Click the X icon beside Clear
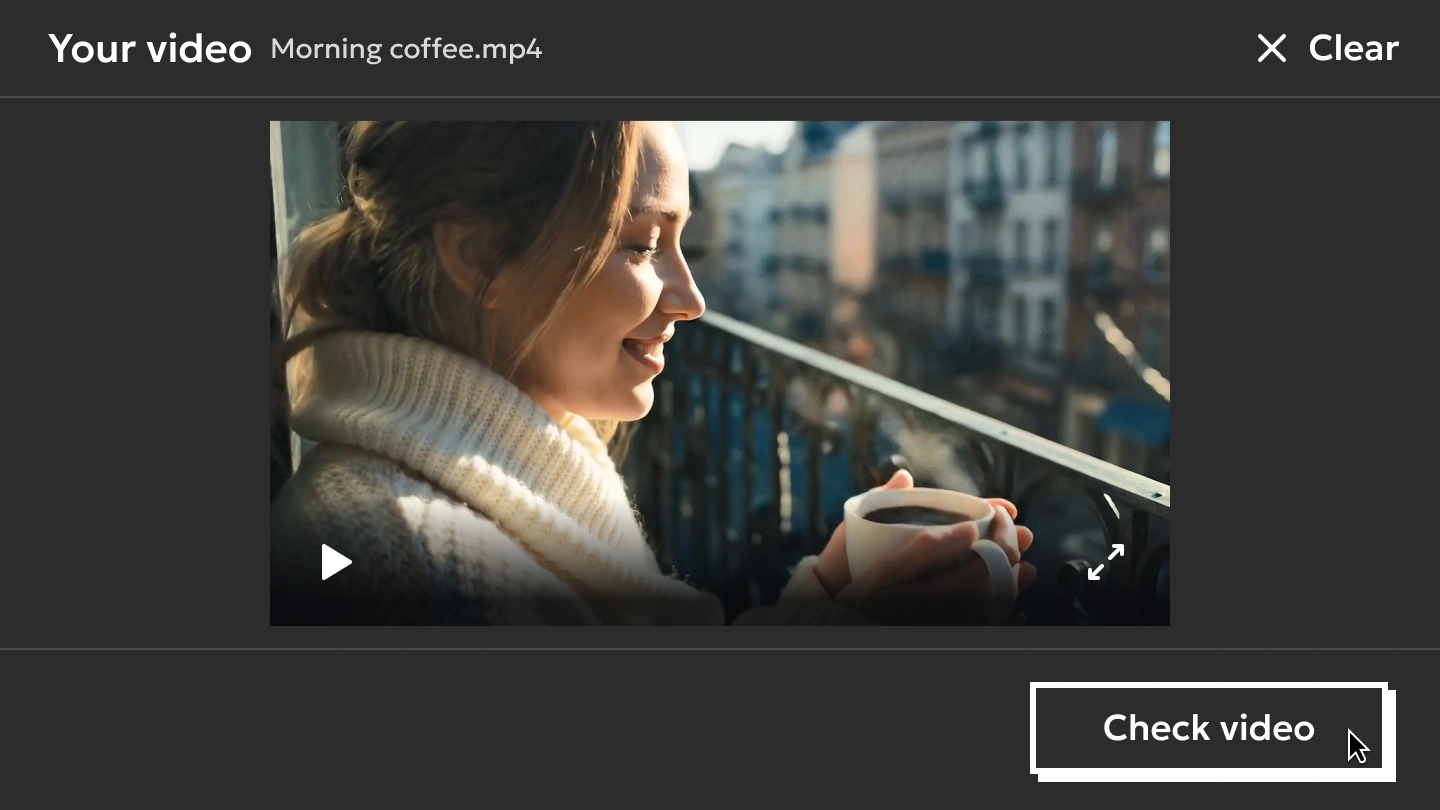Viewport: 1440px width, 810px height. 1271,48
